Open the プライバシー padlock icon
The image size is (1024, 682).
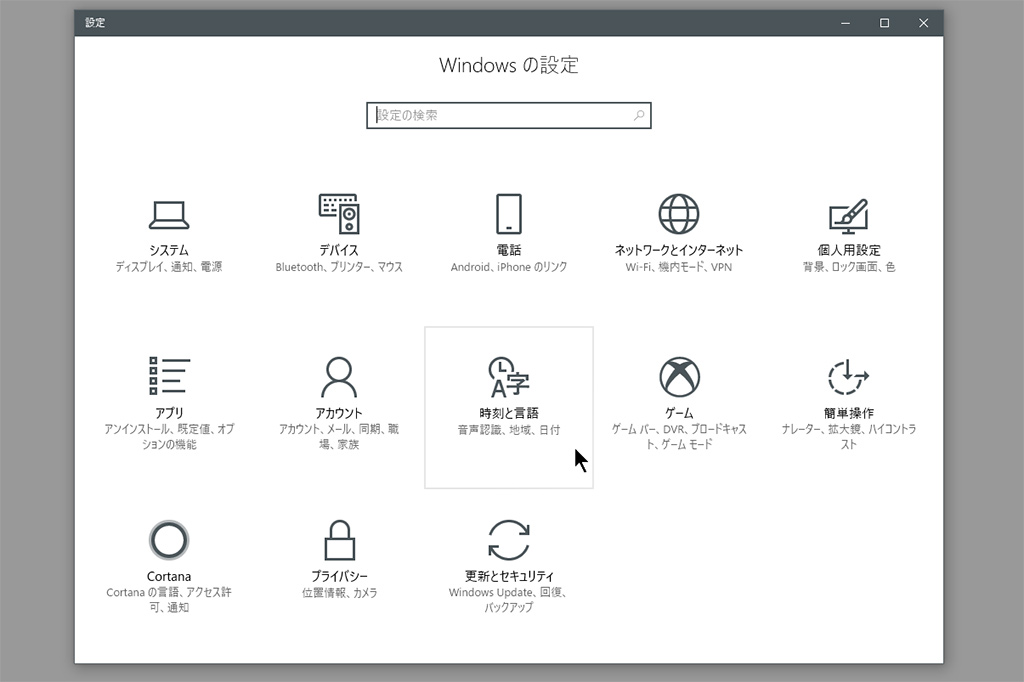click(x=340, y=540)
